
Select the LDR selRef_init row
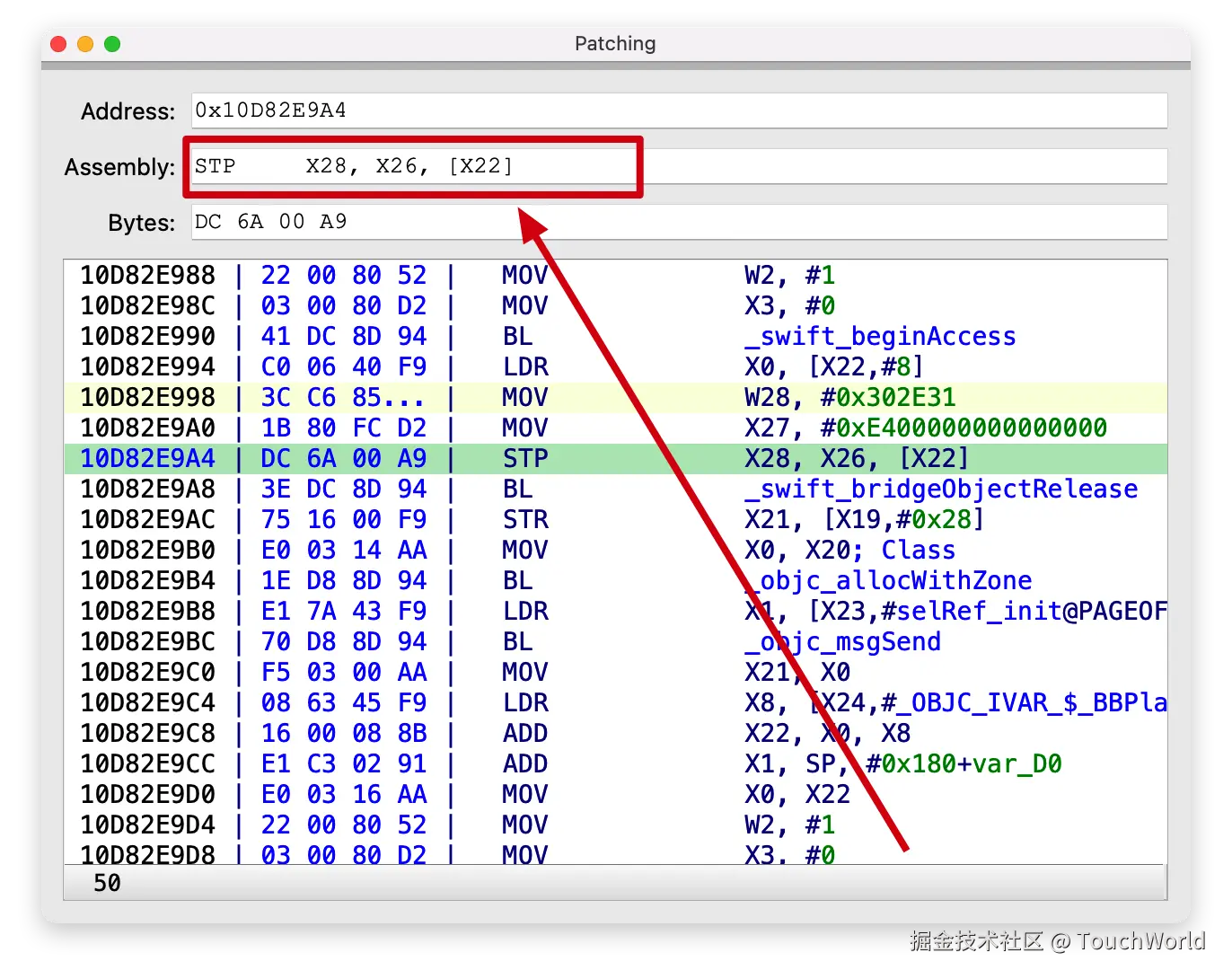pos(615,611)
